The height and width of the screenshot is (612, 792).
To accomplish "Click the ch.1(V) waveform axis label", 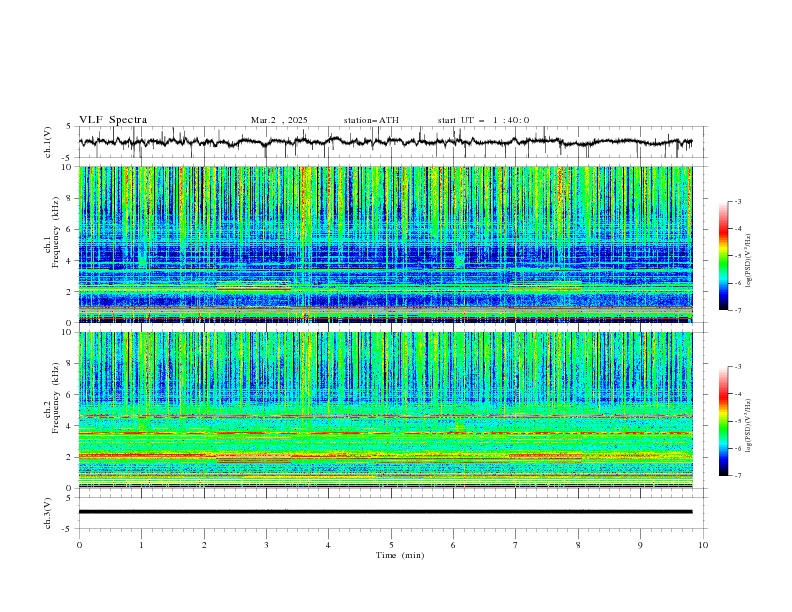I will (48, 142).
